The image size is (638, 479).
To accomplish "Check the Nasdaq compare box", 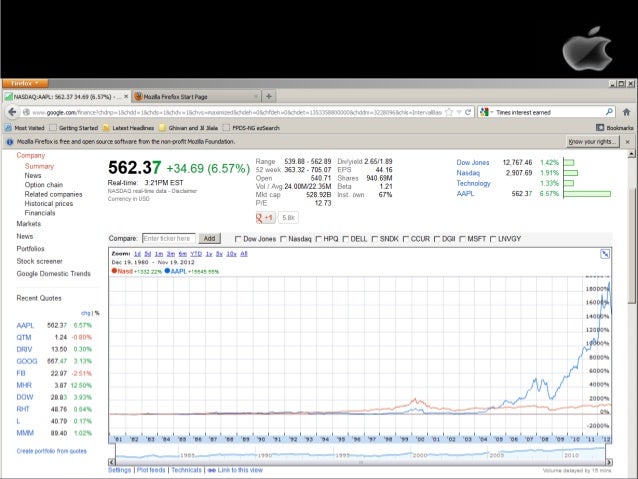I will point(283,239).
